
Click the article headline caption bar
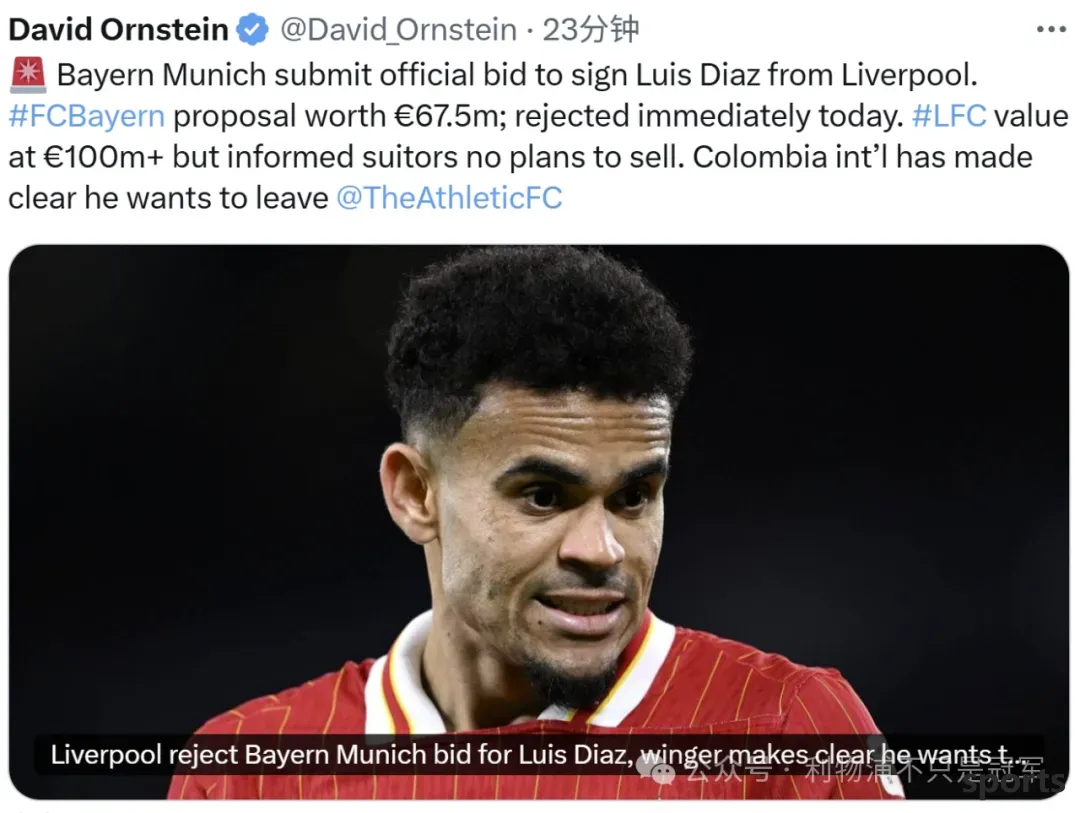(x=539, y=755)
